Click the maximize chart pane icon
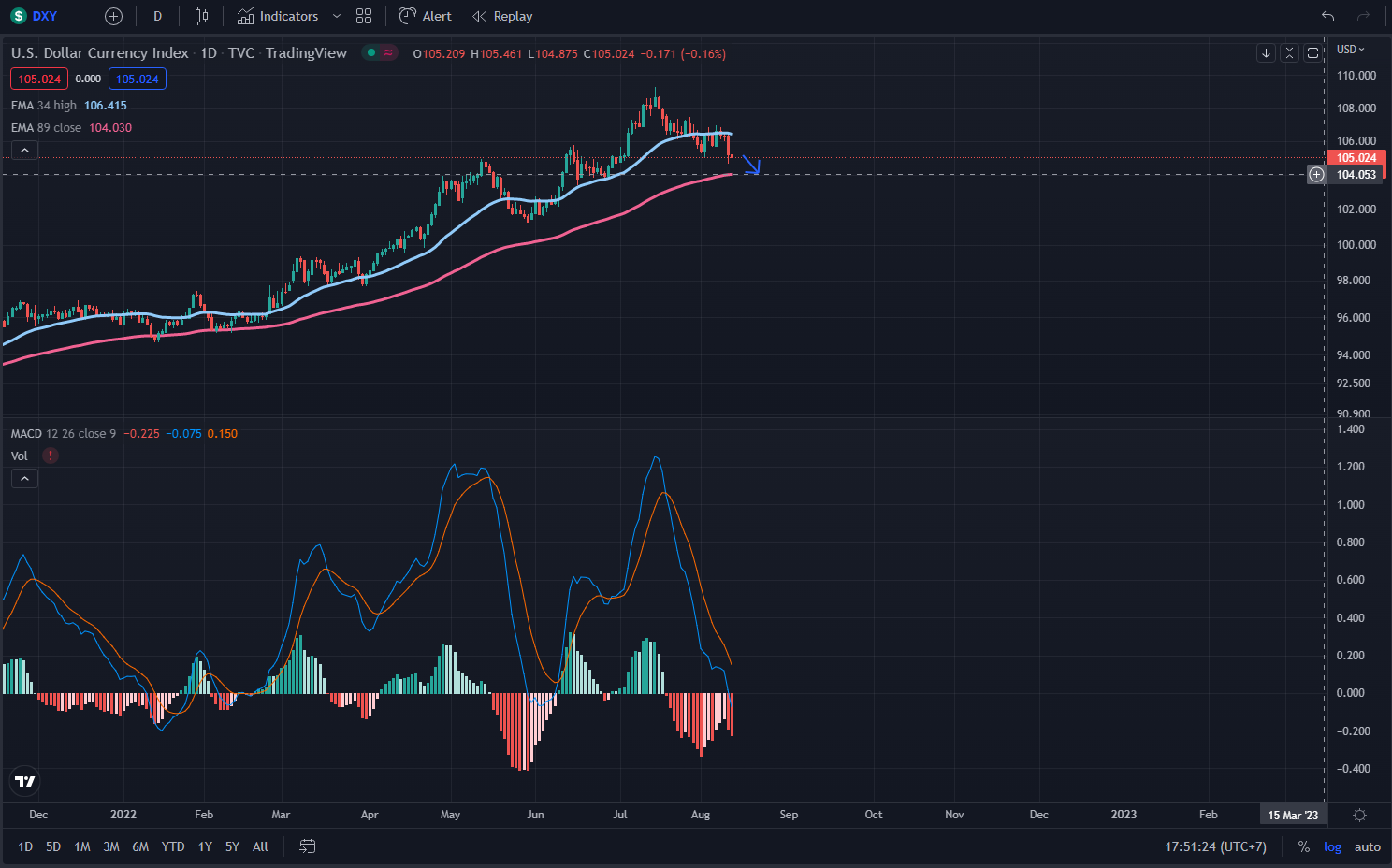The width and height of the screenshot is (1392, 868). [x=1312, y=53]
